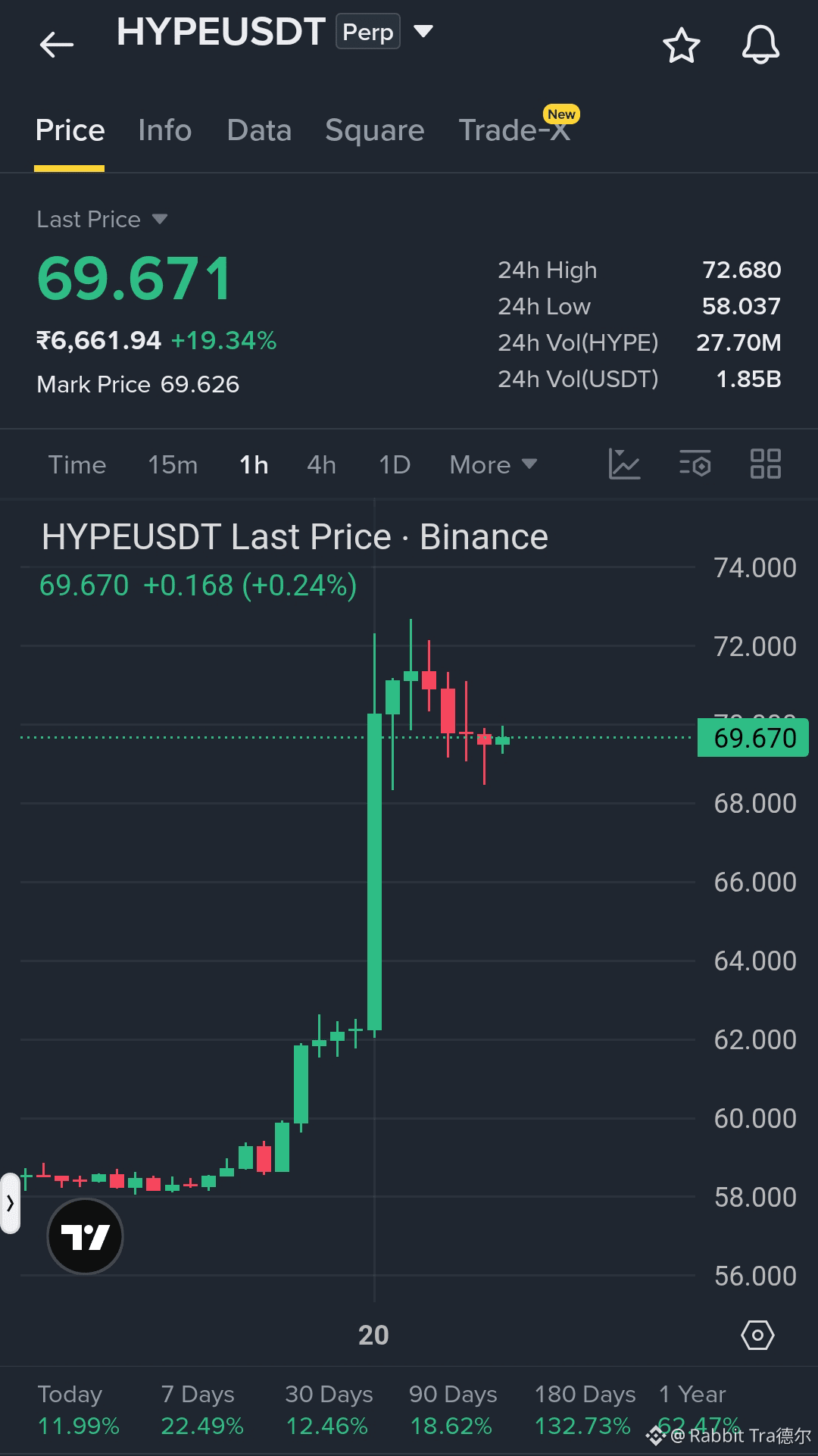Open price alert bell icon
Image resolution: width=818 pixels, height=1456 pixels.
(x=760, y=45)
